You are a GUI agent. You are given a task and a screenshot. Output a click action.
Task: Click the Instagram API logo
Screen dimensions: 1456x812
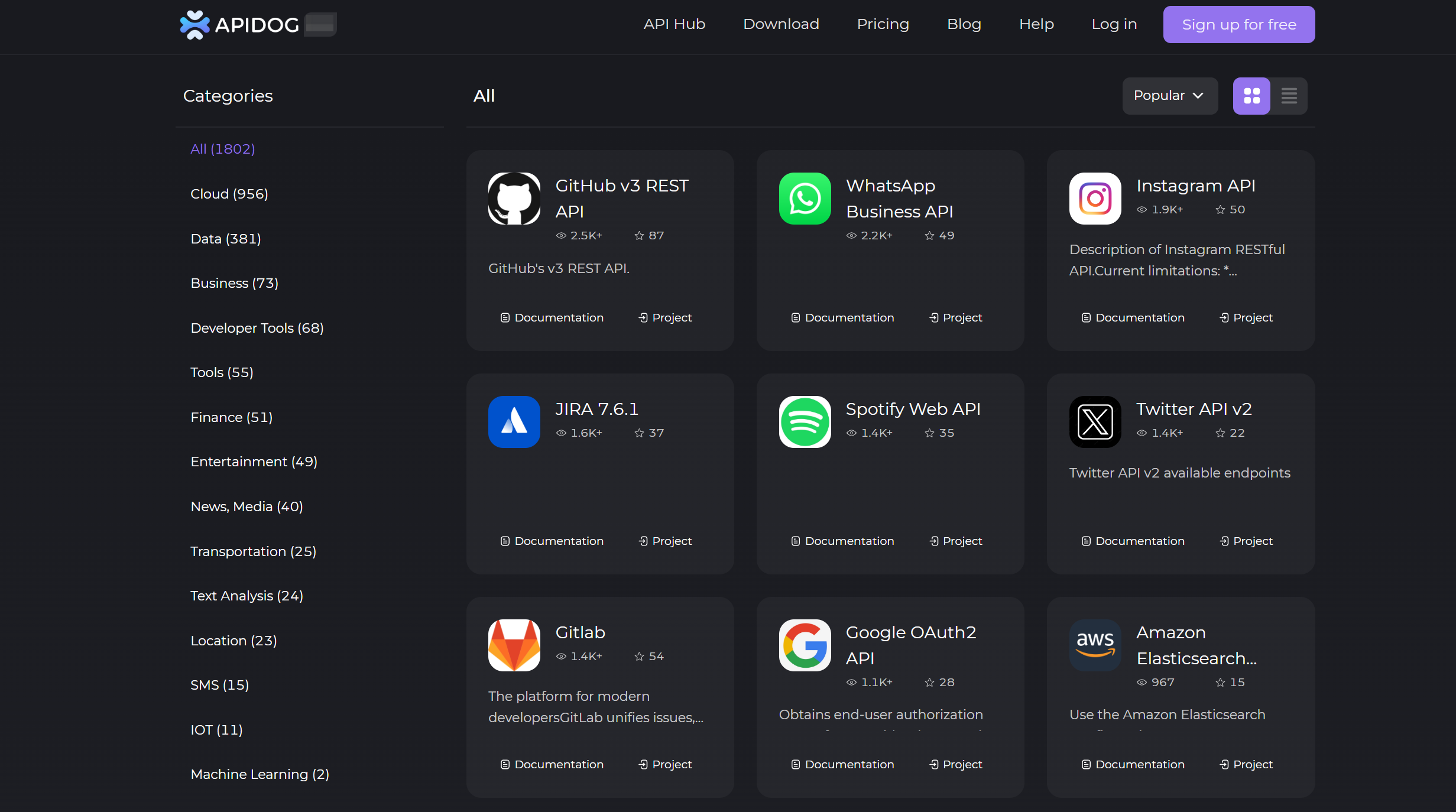point(1095,199)
